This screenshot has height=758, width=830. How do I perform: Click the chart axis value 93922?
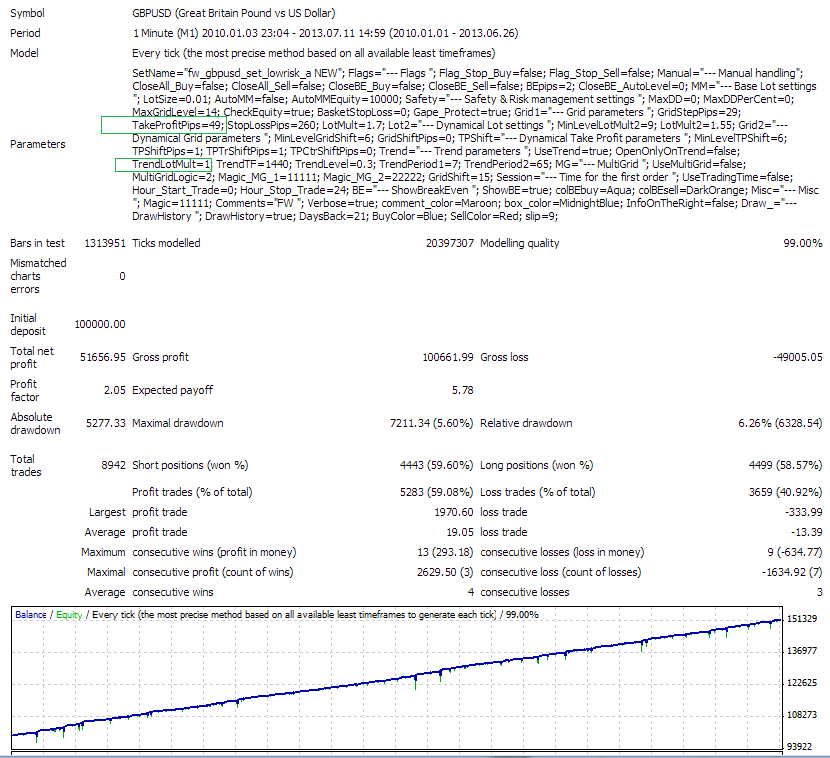(799, 746)
